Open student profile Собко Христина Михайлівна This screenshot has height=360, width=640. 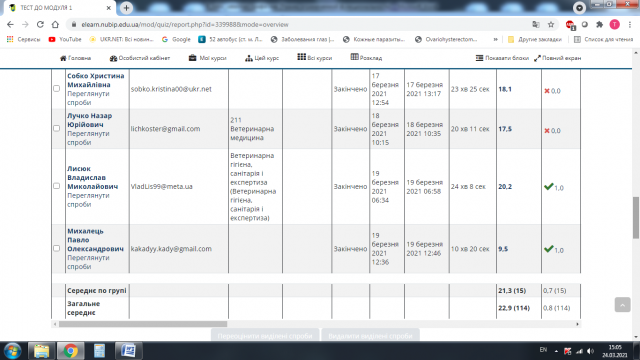[x=96, y=80]
